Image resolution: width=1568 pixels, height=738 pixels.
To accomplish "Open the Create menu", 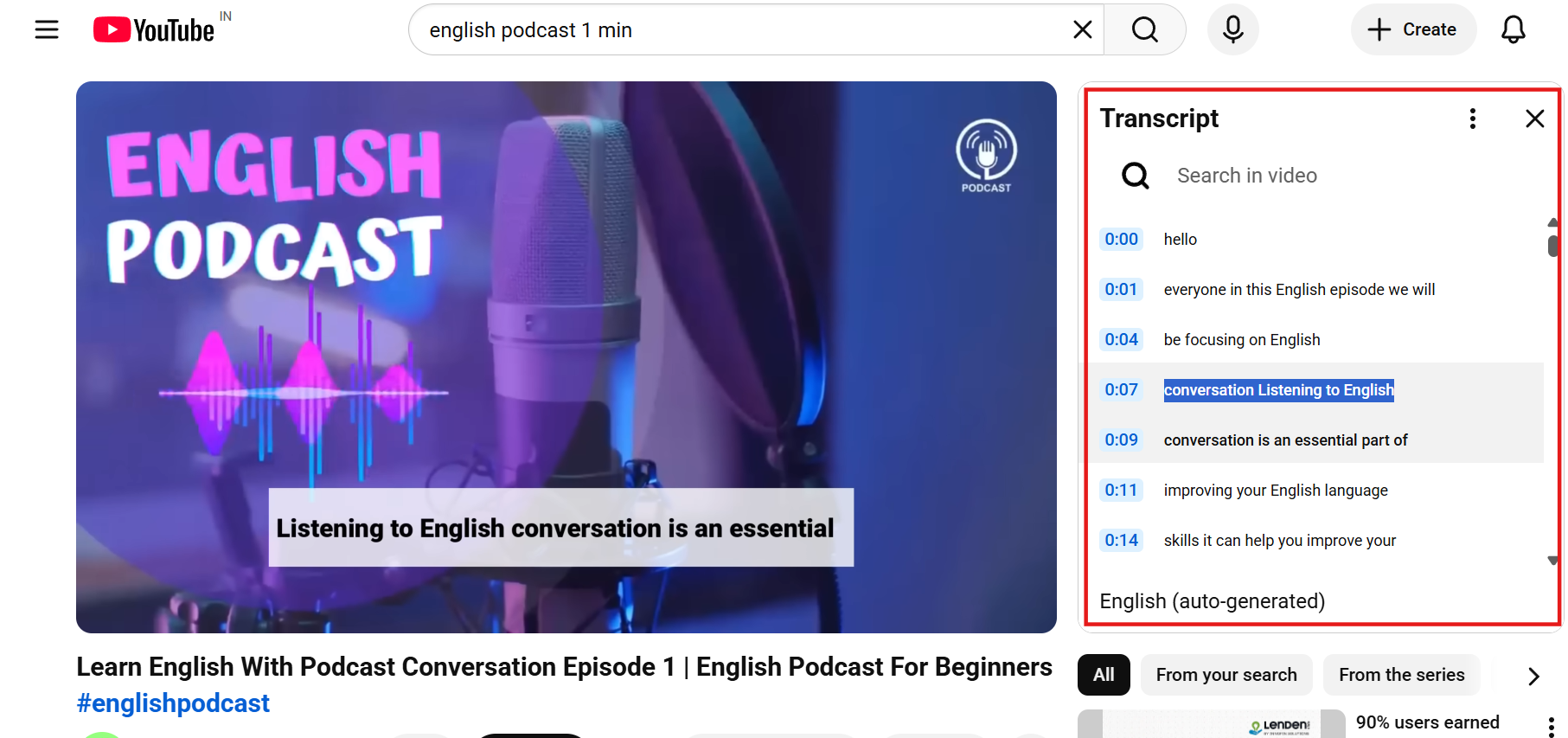I will [1413, 29].
